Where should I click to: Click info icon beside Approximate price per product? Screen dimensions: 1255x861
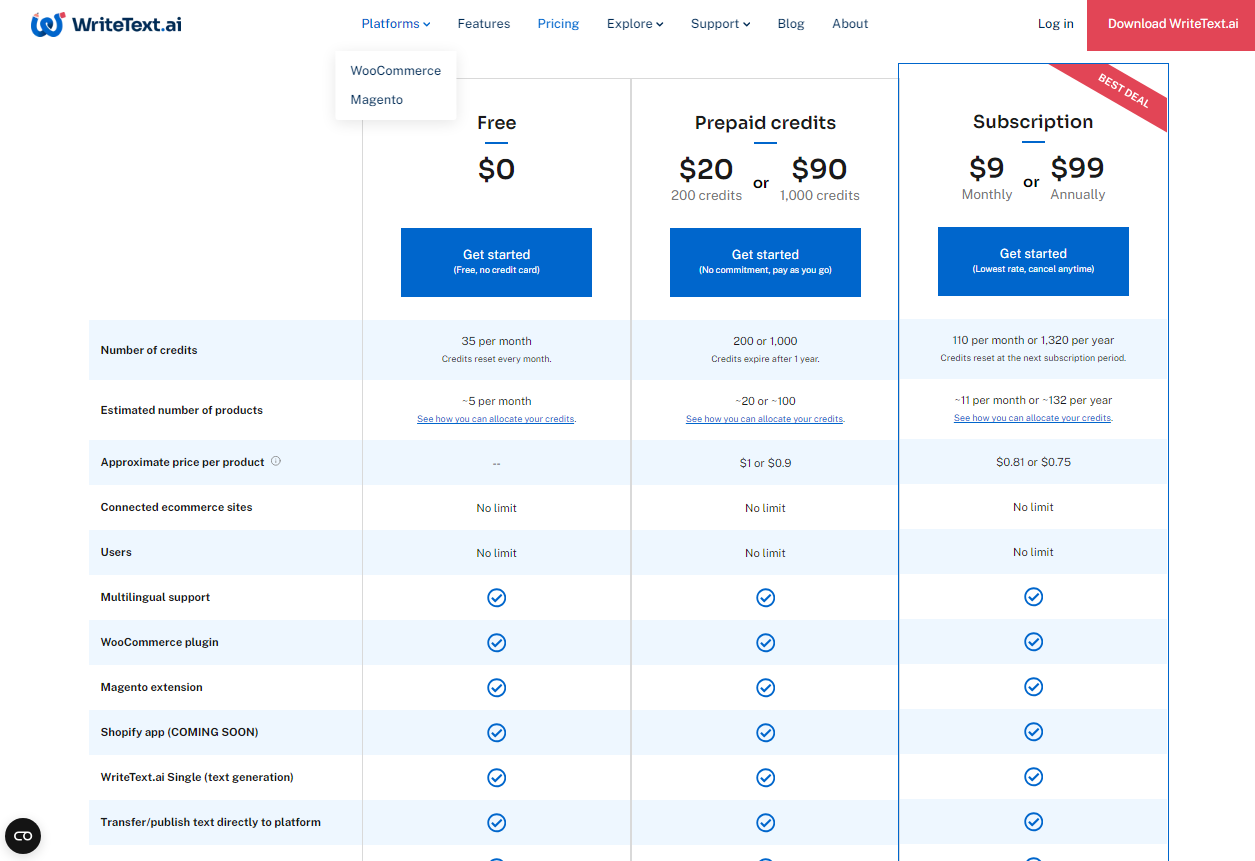[276, 461]
